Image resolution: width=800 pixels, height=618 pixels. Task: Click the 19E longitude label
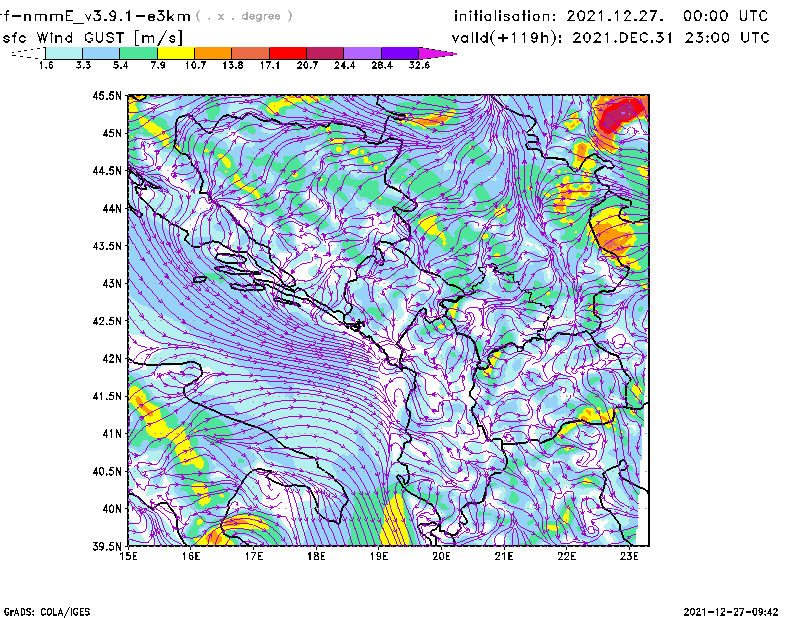tap(379, 556)
